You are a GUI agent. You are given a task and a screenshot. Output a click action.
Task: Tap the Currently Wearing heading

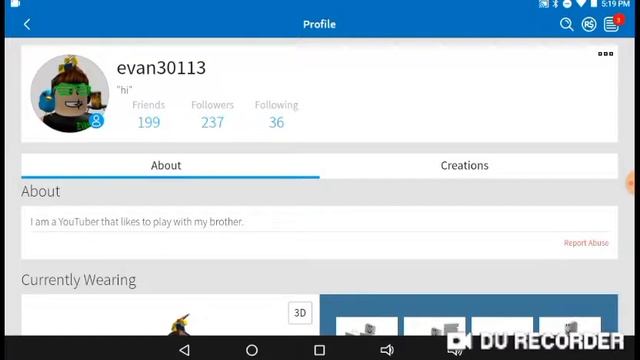click(79, 280)
